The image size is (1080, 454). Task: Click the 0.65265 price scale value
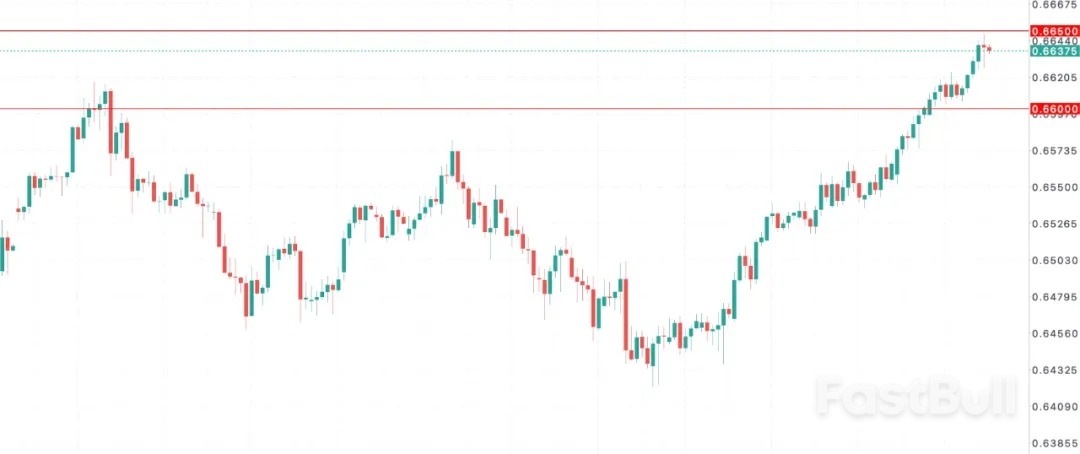[x=1053, y=224]
